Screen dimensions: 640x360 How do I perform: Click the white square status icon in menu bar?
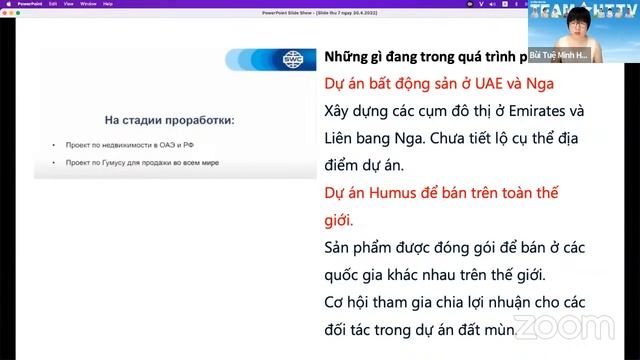click(505, 4)
